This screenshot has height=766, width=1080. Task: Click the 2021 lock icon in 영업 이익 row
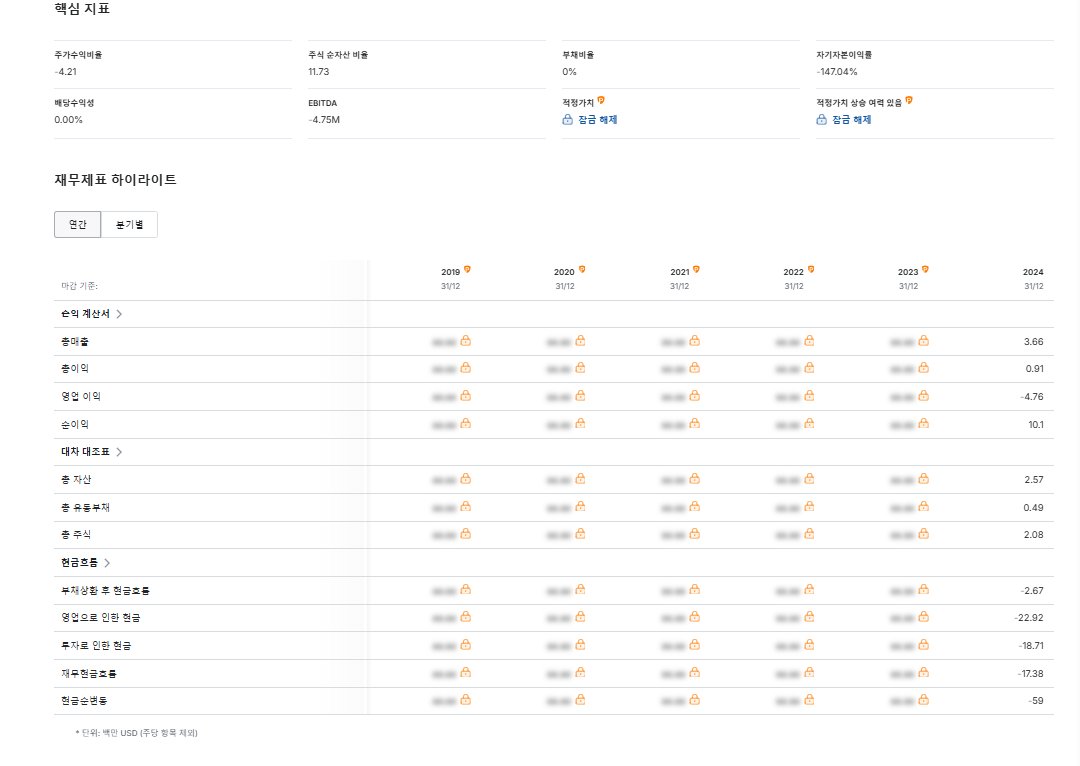pos(694,395)
